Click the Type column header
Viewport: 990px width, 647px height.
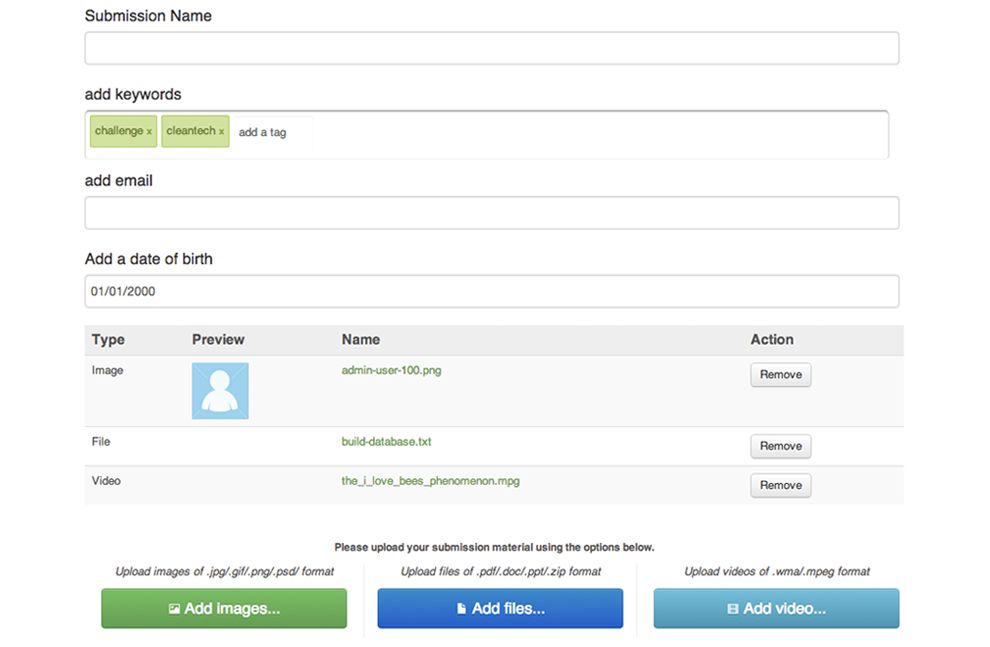(108, 340)
